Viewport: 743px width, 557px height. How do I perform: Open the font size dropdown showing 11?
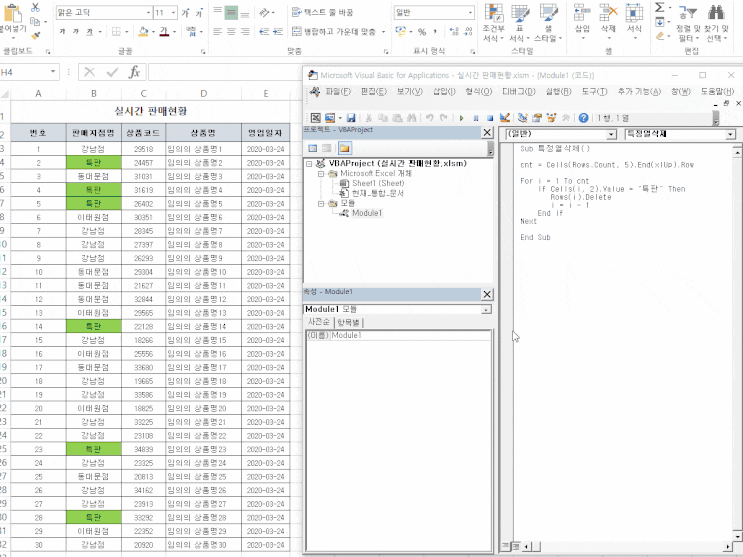173,12
